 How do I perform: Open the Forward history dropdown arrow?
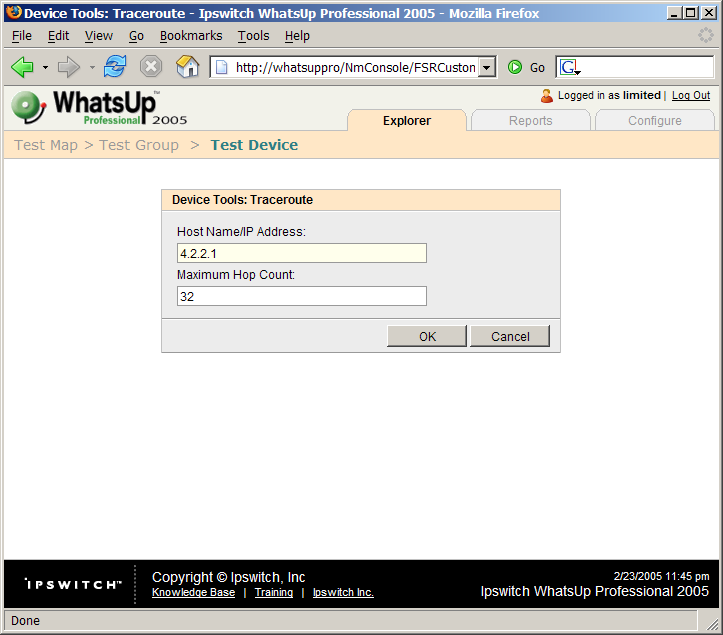(92, 68)
